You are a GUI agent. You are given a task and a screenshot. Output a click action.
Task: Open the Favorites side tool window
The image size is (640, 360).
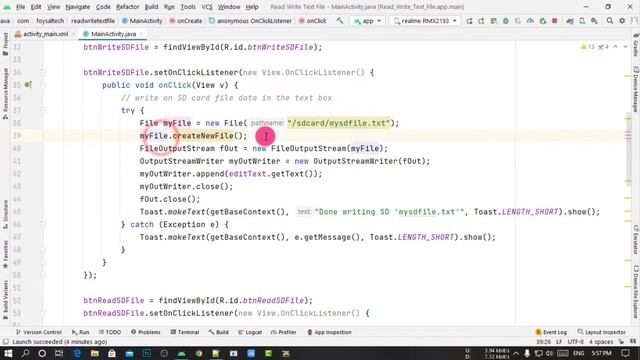point(5,254)
